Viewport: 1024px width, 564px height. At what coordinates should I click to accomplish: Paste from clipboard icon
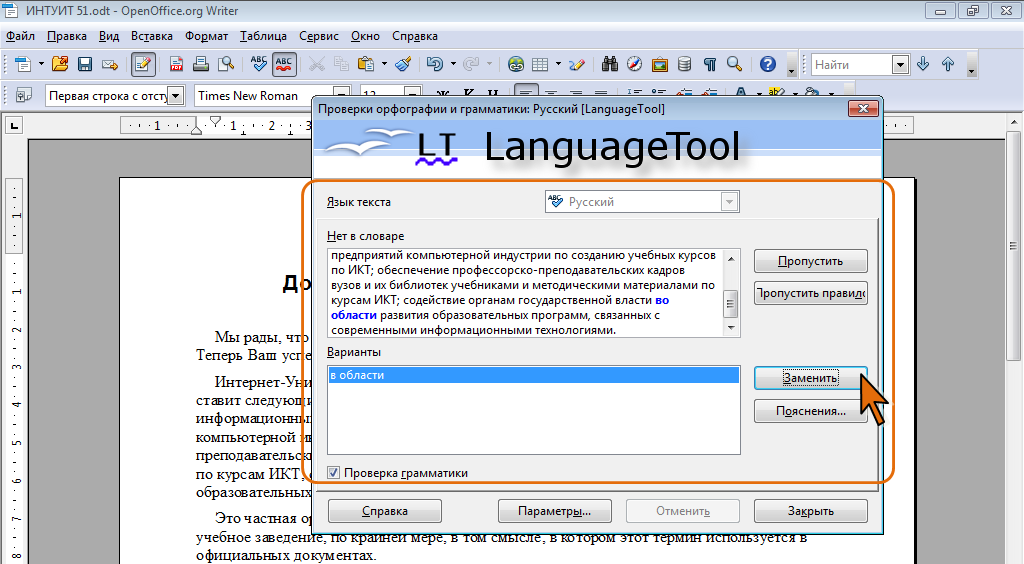point(366,64)
